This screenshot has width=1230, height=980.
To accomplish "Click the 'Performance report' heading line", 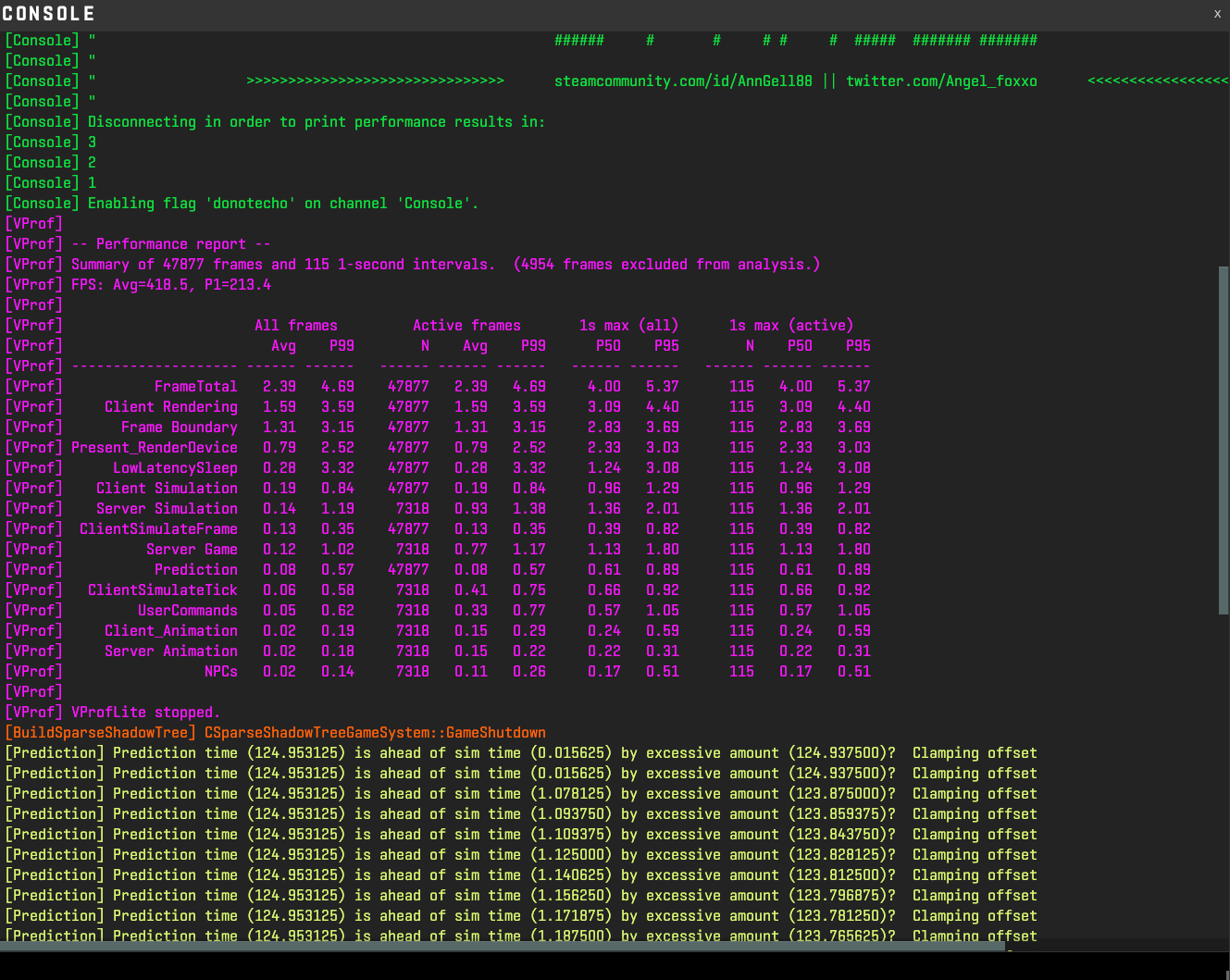I will click(171, 244).
